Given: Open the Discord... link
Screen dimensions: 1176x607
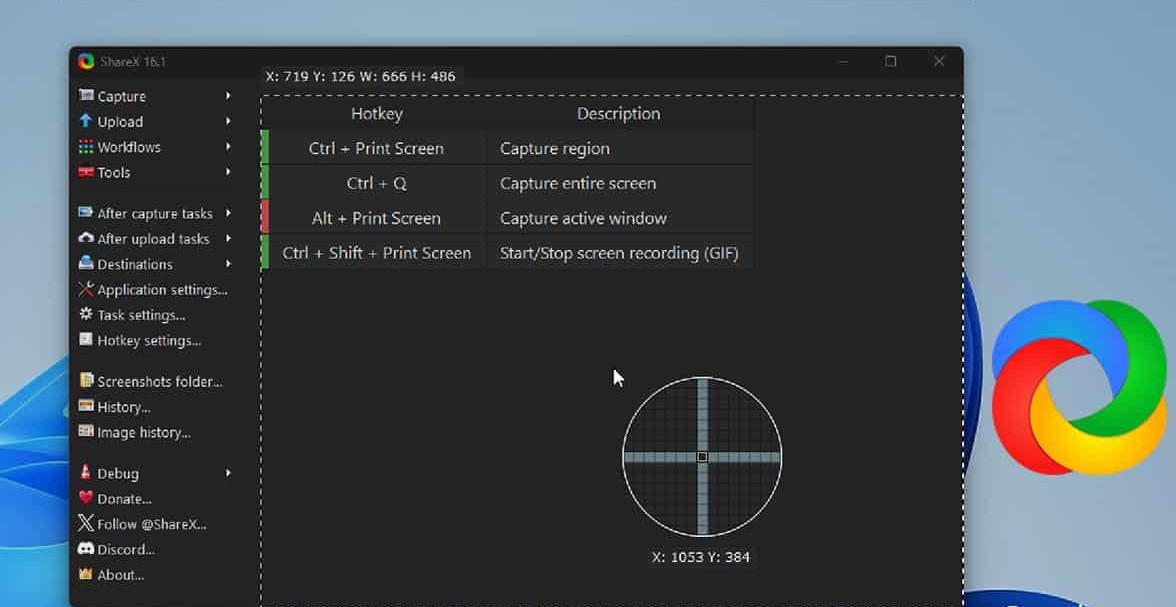Looking at the screenshot, I should 126,549.
